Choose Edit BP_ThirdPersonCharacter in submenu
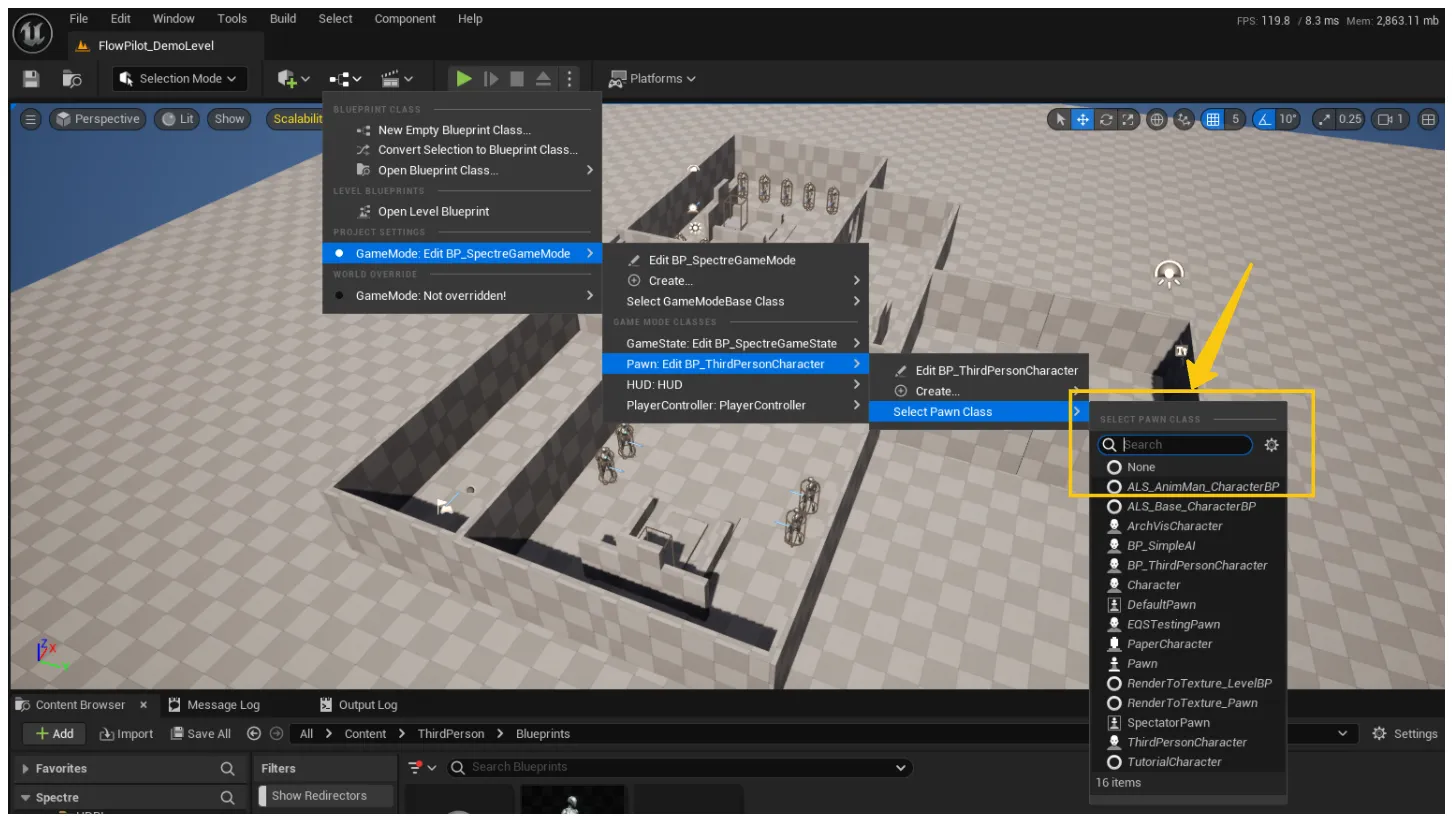Viewport: 1453px width, 822px height. pyautogui.click(x=979, y=370)
